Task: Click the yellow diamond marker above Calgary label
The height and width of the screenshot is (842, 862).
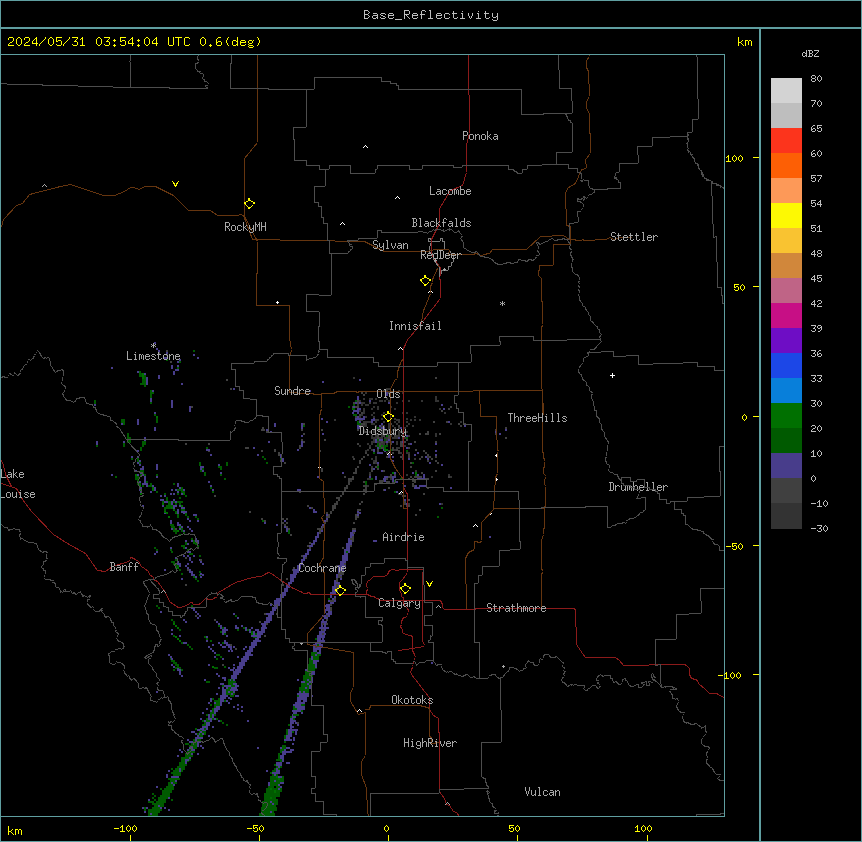Action: [405, 589]
